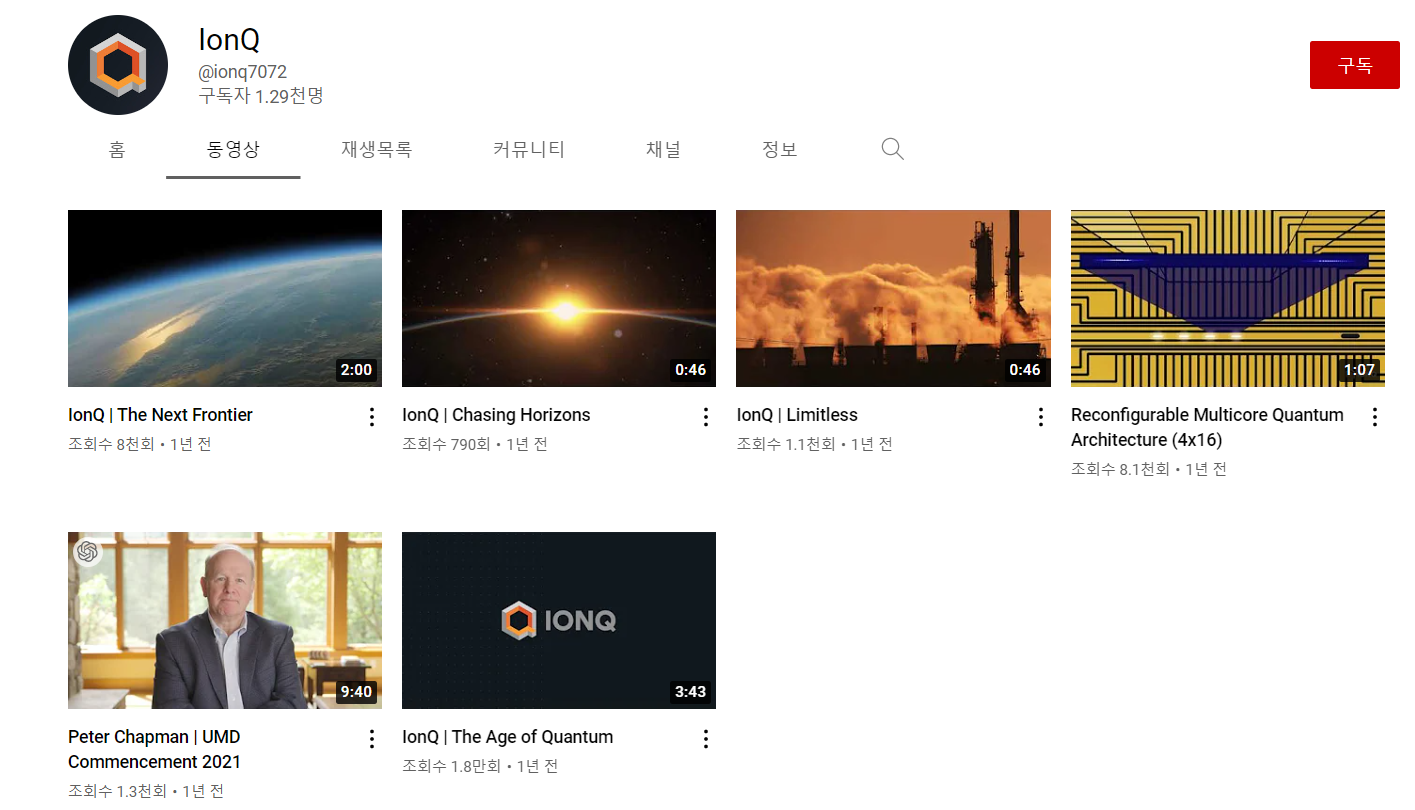1415x810 pixels.
Task: Play the sunrise Chasing Horizons thumbnail
Action: tap(559, 298)
